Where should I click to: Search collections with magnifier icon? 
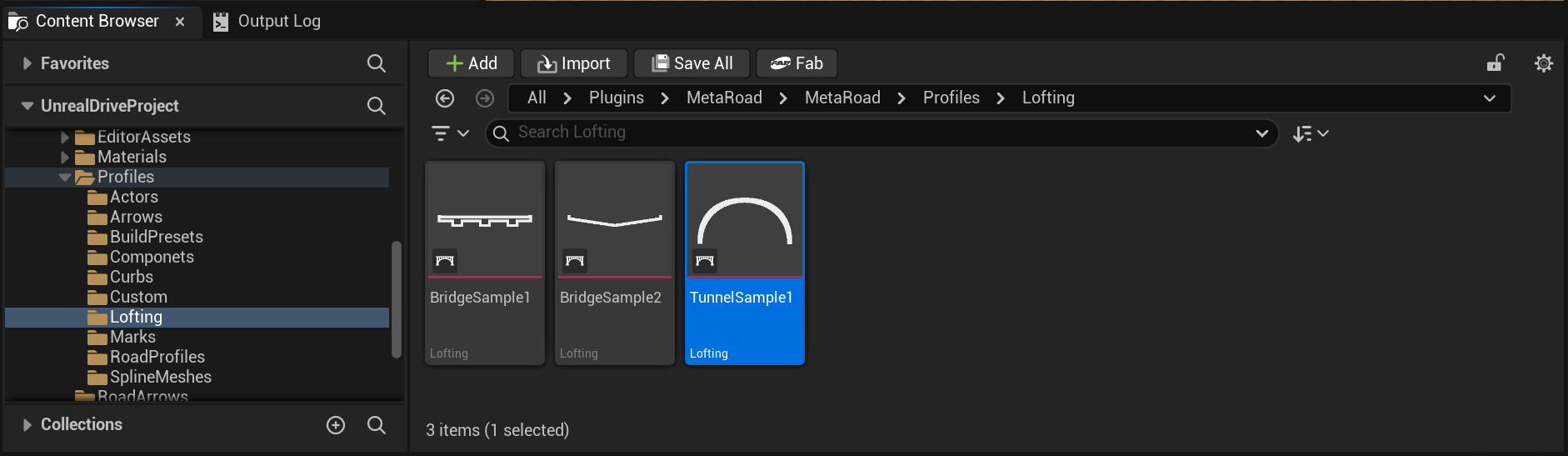[377, 425]
